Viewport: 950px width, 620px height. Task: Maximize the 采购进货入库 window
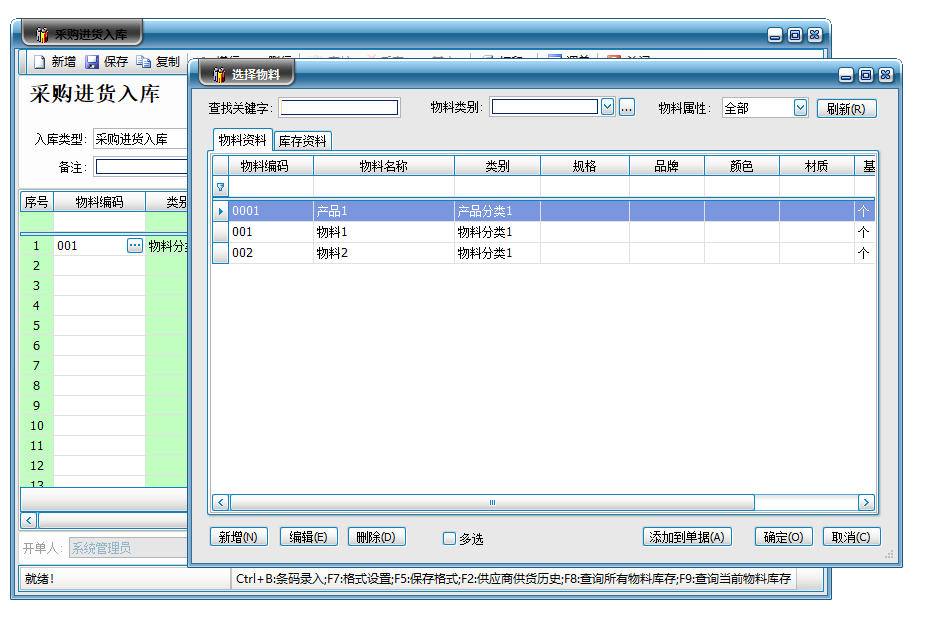[x=795, y=35]
